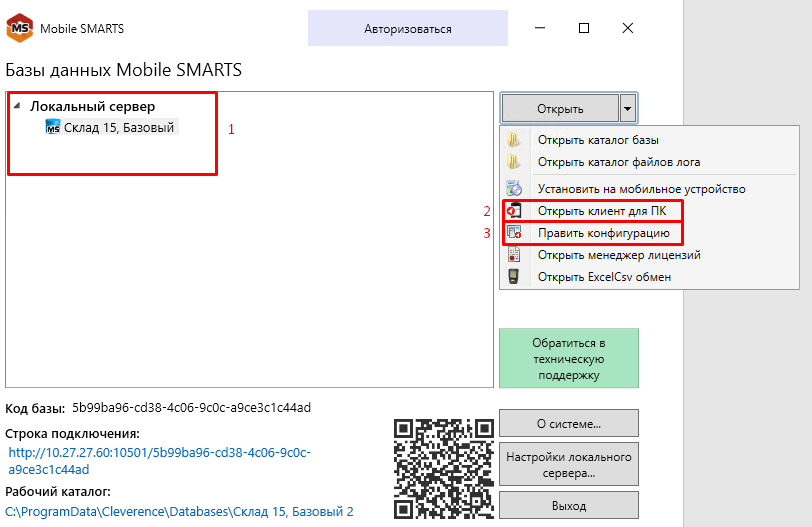The height and width of the screenshot is (527, 812).
Task: Click the license manager icon
Action: (x=514, y=255)
